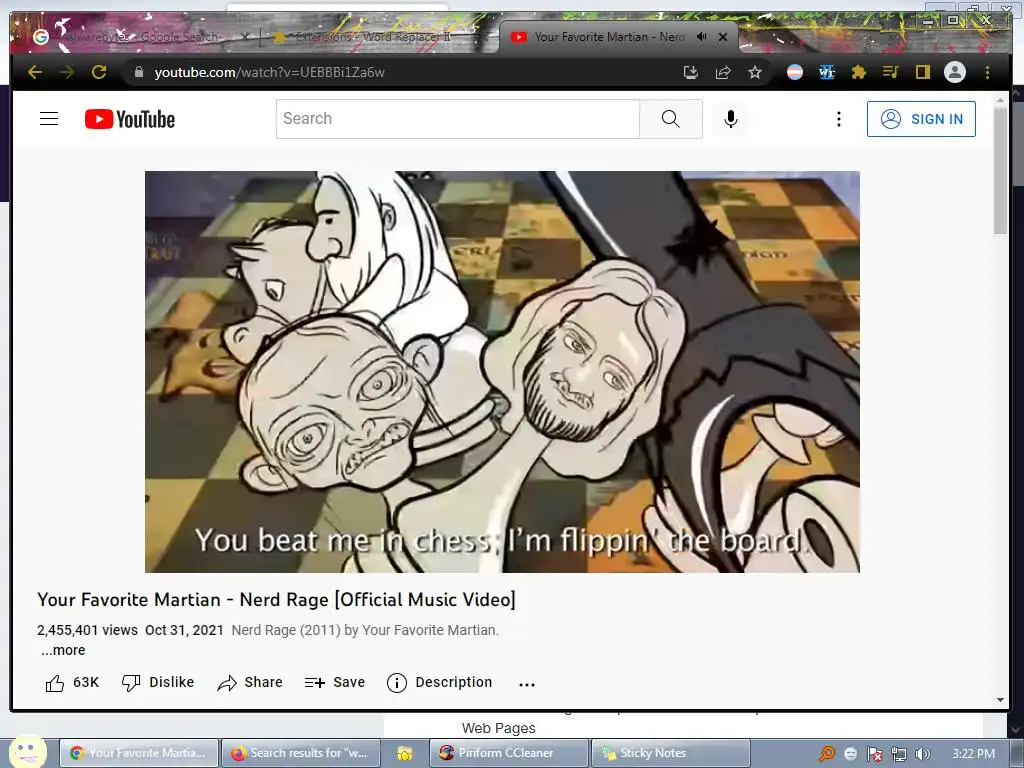Click the page scrollbar thumb
Viewport: 1024px width, 768px height.
[1000, 170]
